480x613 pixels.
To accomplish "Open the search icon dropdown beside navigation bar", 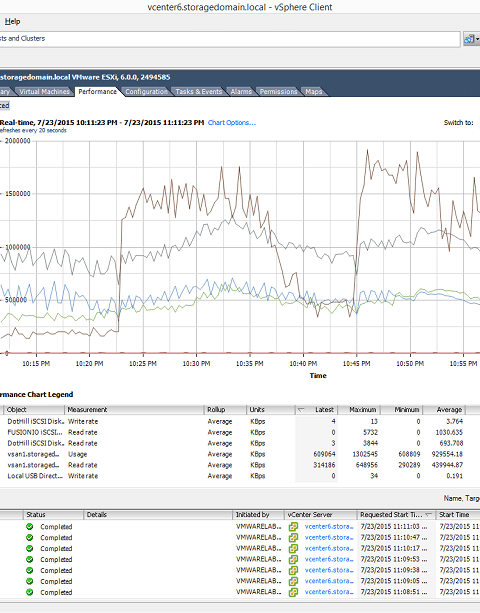I will [x=471, y=39].
